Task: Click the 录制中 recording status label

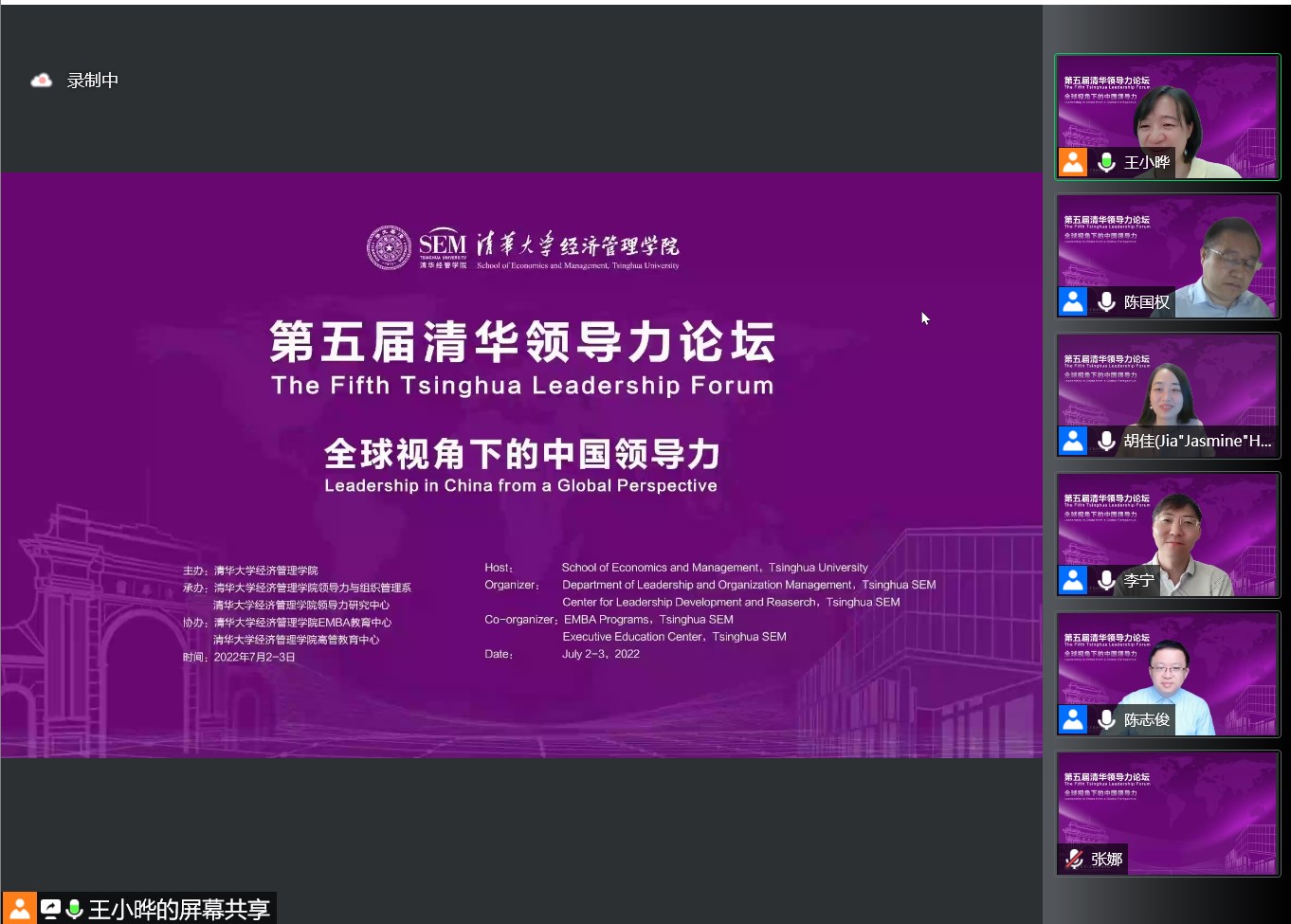Action: click(93, 81)
